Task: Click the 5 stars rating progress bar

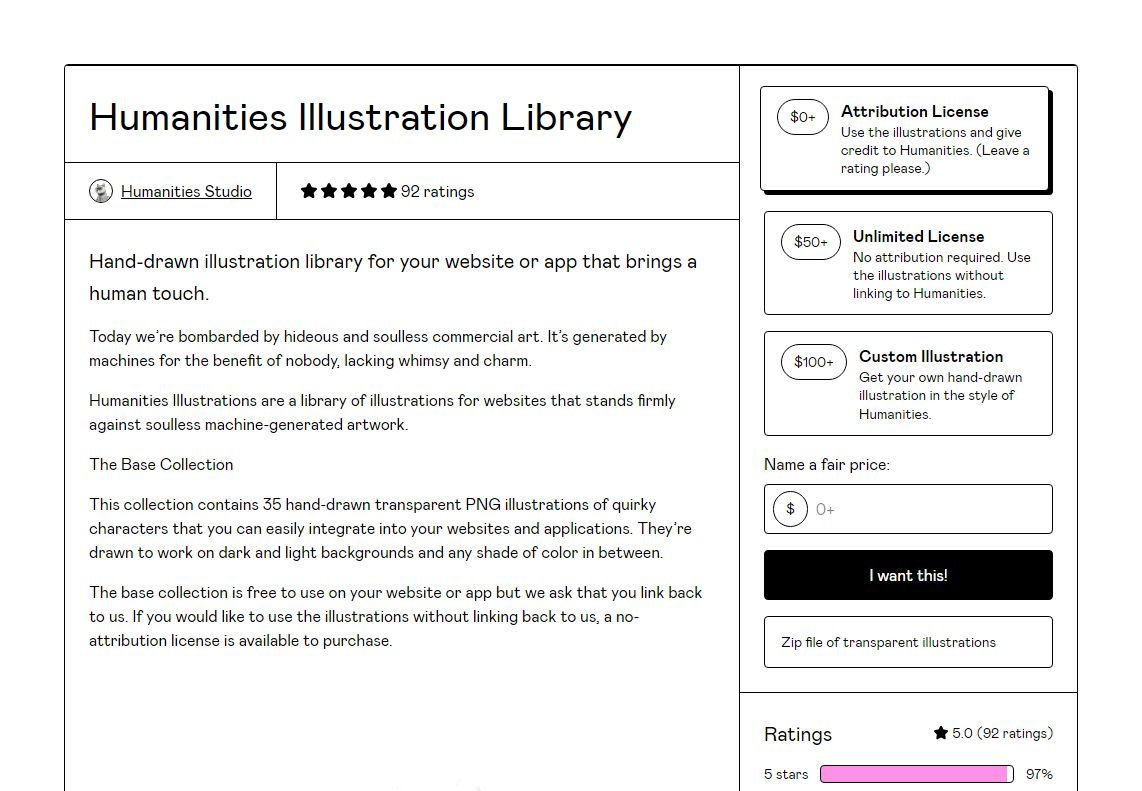Action: (917, 774)
